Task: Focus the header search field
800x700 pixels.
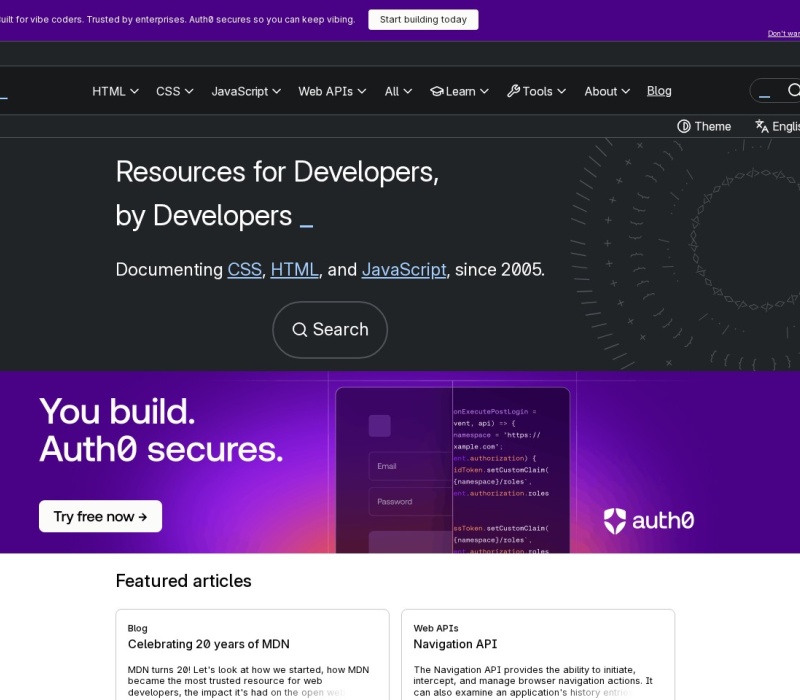Action: 774,91
